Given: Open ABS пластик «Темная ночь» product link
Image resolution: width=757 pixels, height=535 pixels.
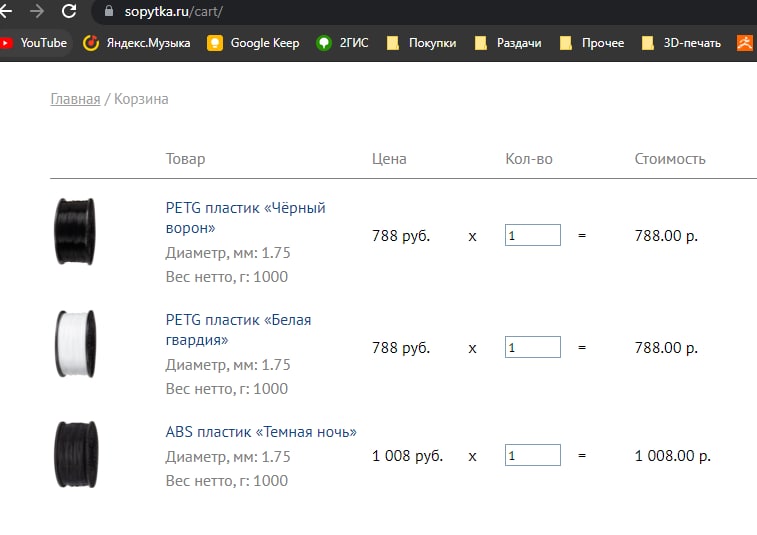Looking at the screenshot, I should point(261,432).
